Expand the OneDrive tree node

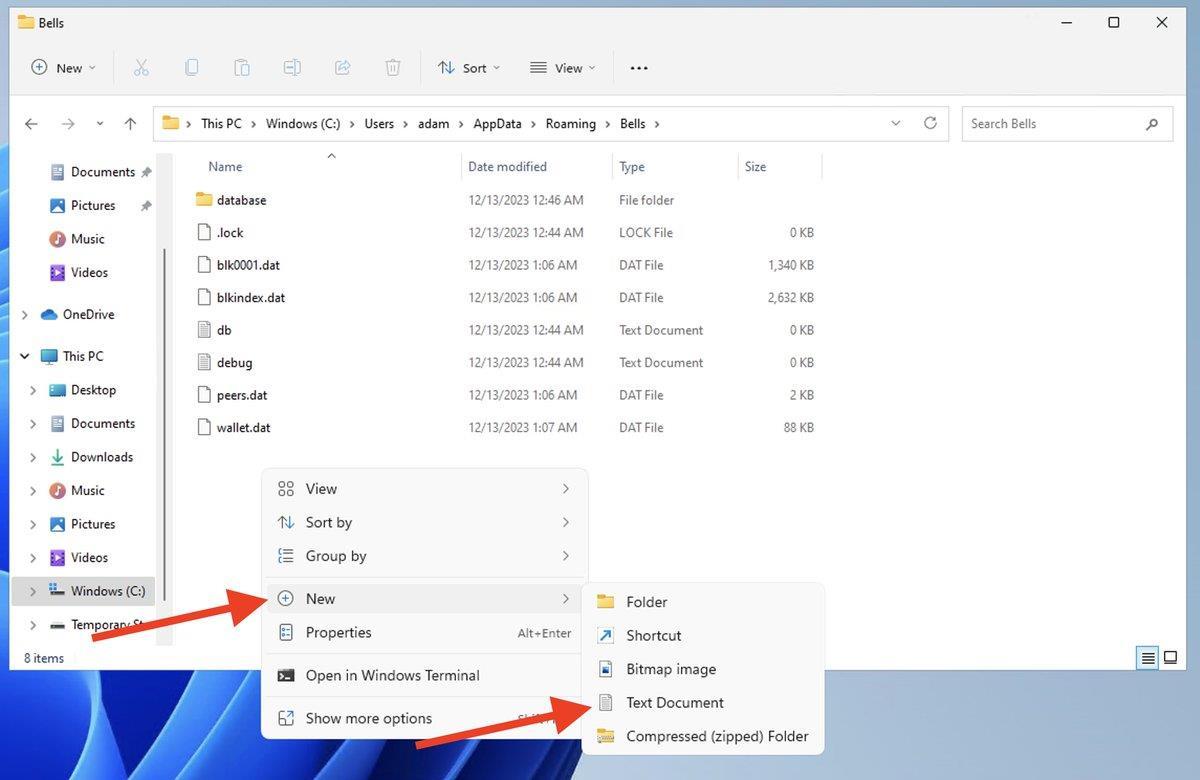coord(25,315)
